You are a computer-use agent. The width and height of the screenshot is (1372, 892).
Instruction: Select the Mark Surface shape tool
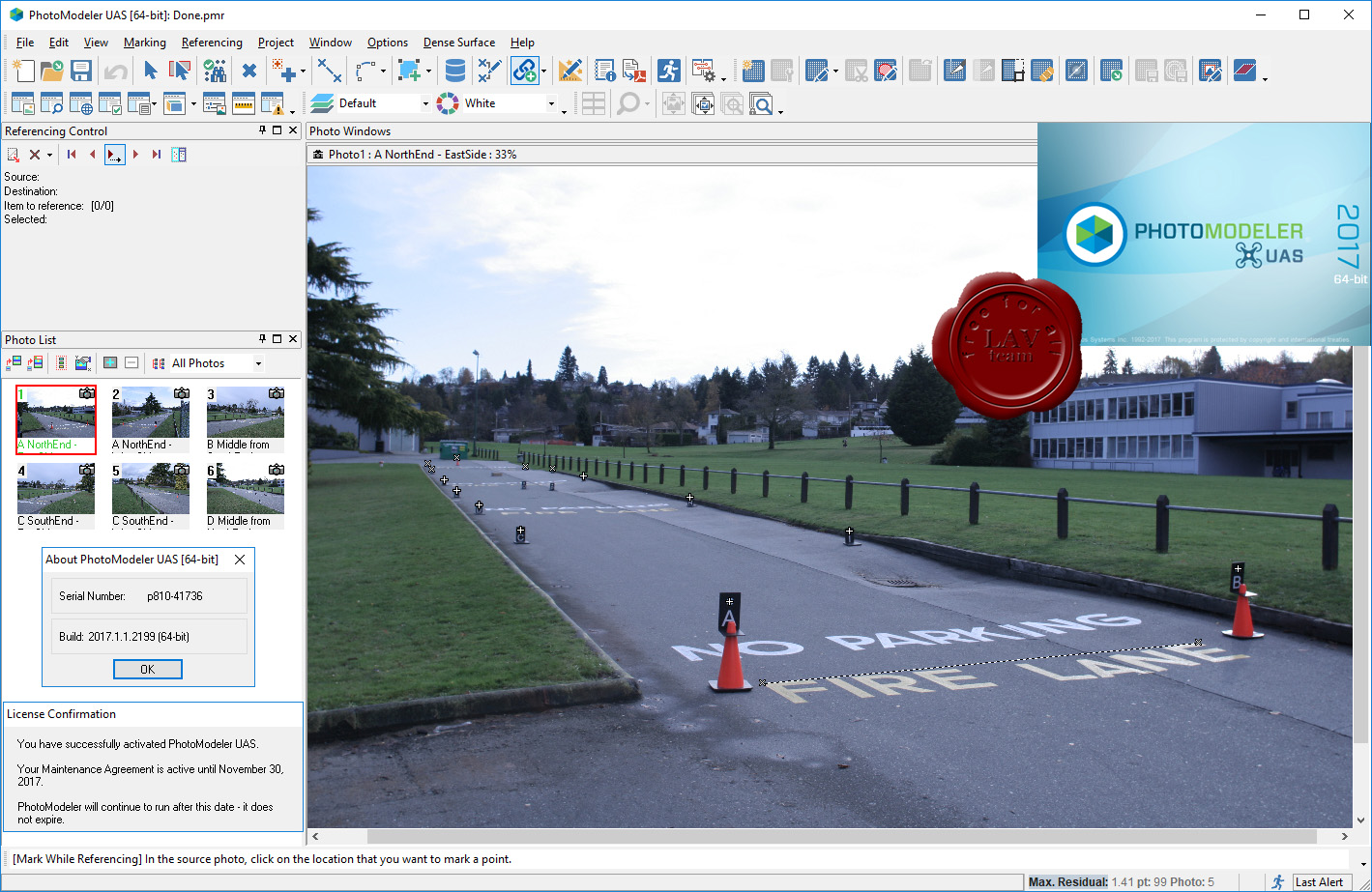pyautogui.click(x=409, y=71)
